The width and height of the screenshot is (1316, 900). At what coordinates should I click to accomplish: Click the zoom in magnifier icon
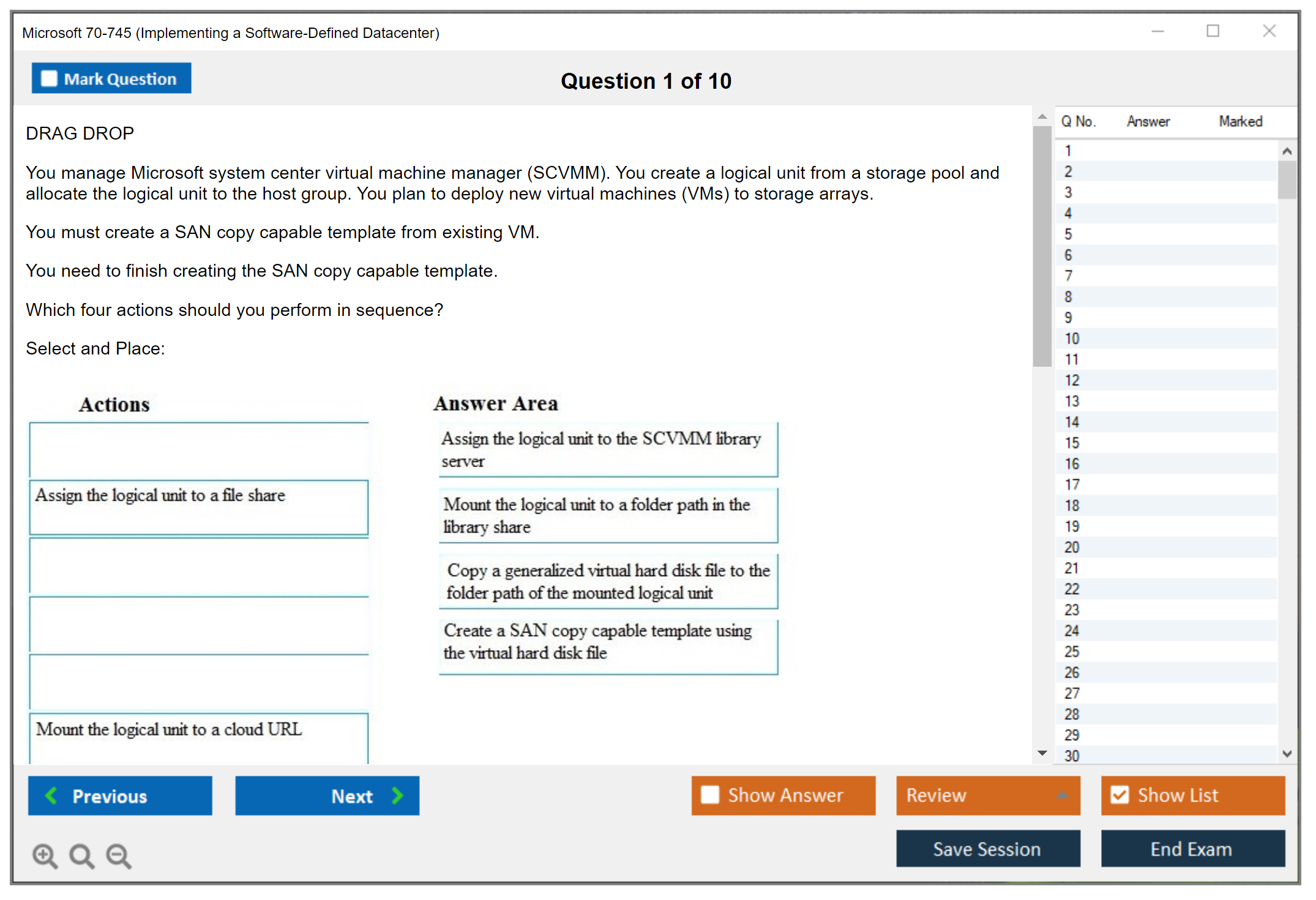tap(45, 855)
